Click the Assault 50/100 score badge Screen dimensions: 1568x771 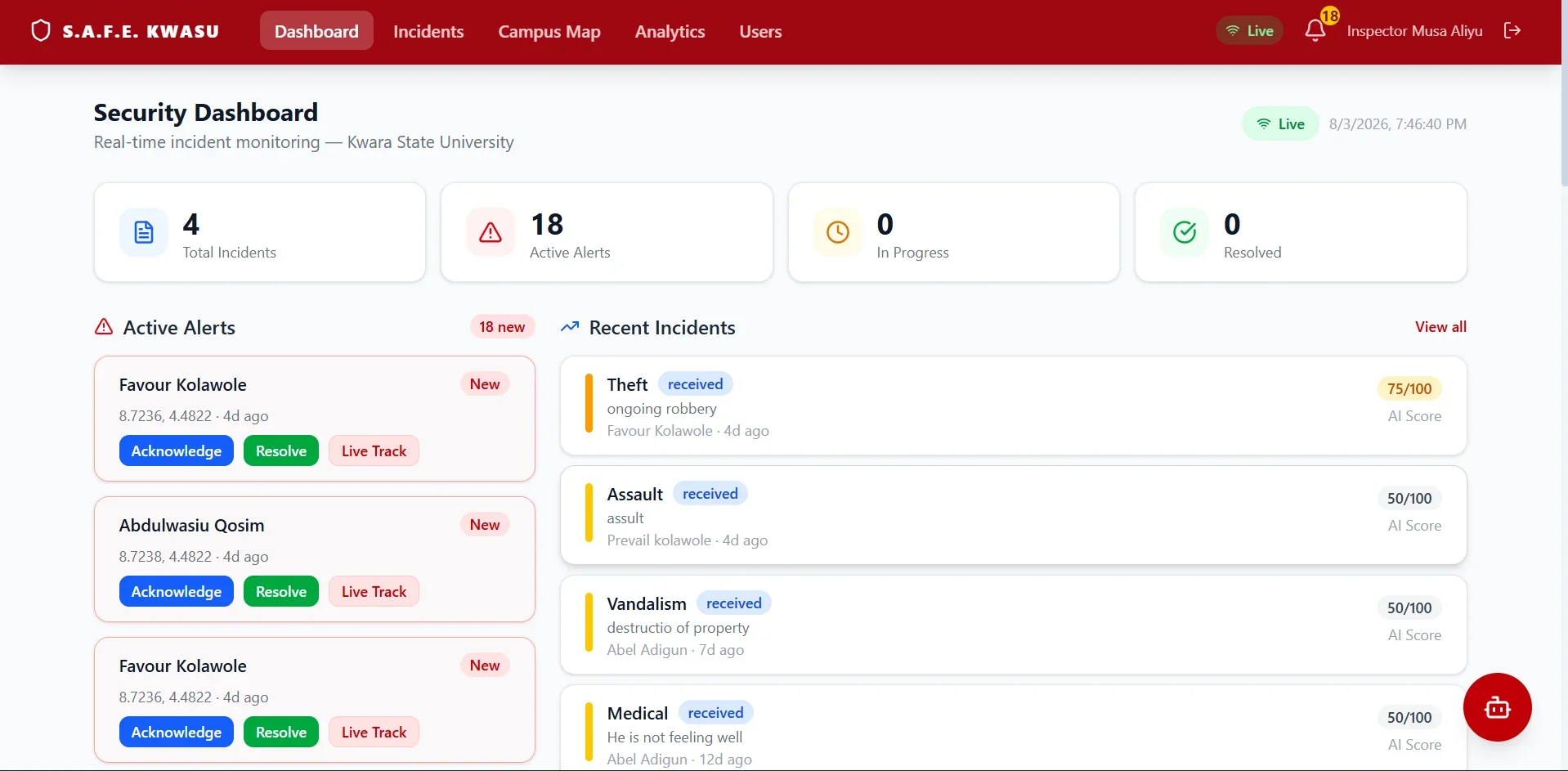(1409, 498)
